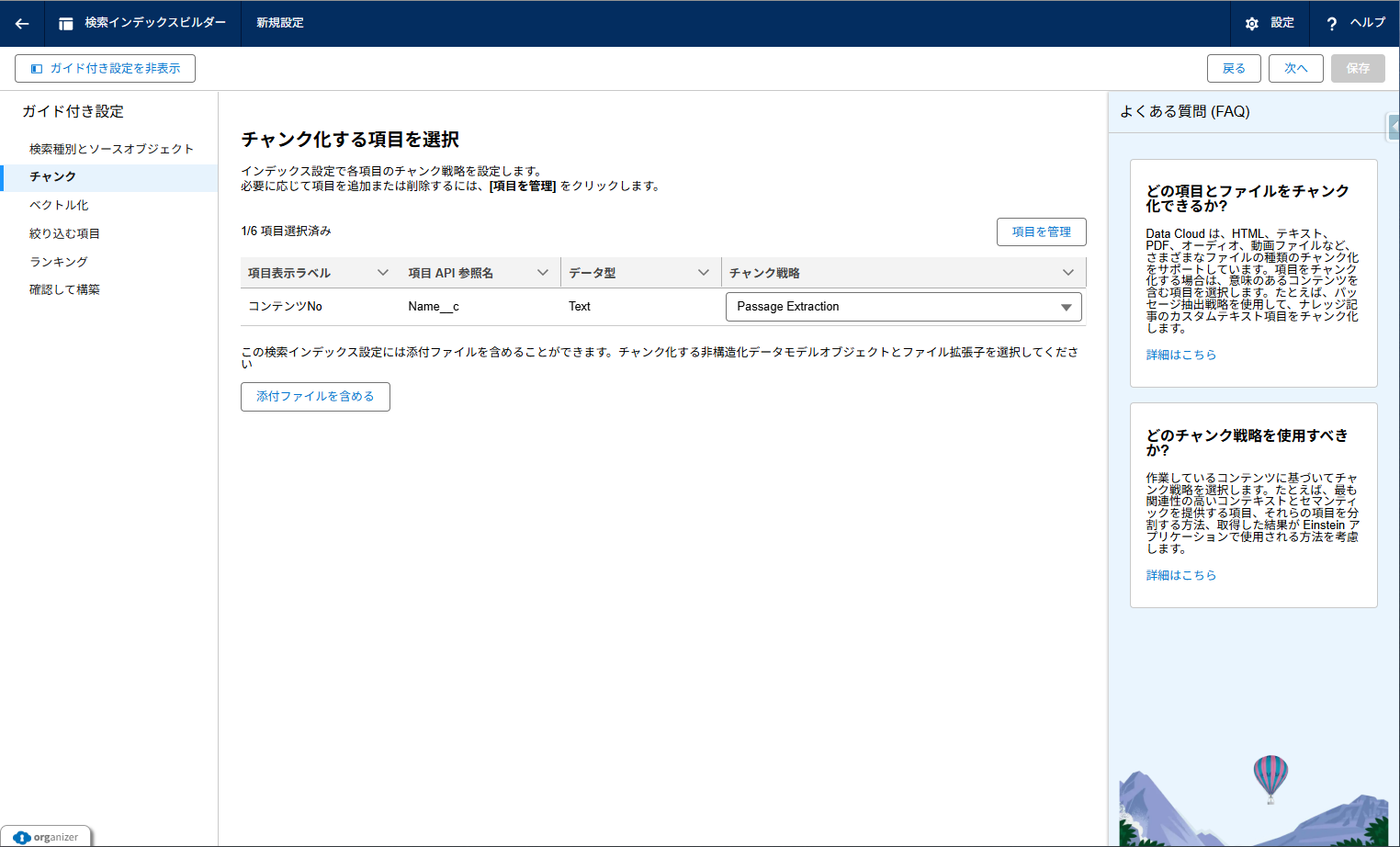Collapse the FAQ panel using edge handle
This screenshot has width=1400, height=847.
tap(1393, 127)
